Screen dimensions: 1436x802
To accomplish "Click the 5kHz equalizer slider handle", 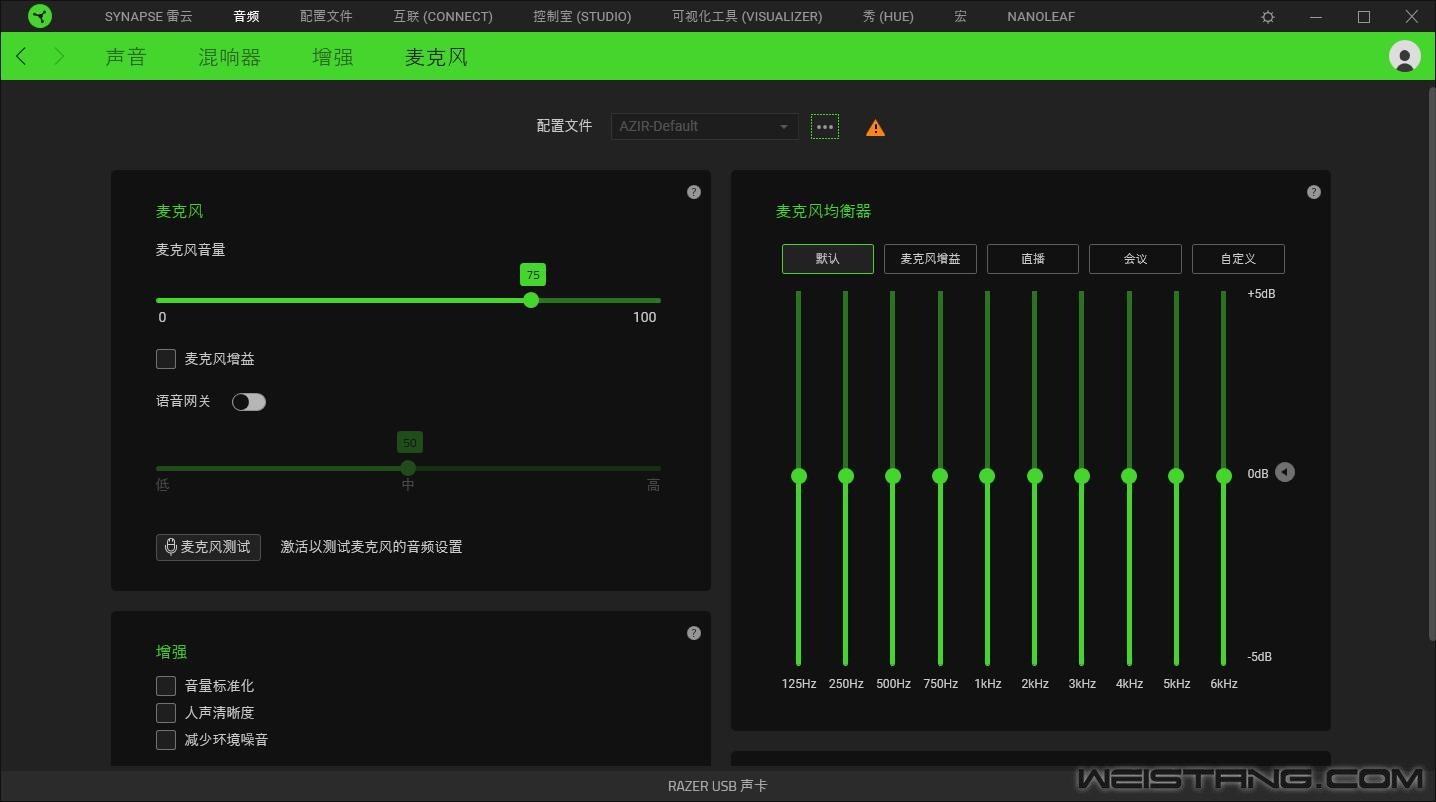I will tap(1176, 476).
